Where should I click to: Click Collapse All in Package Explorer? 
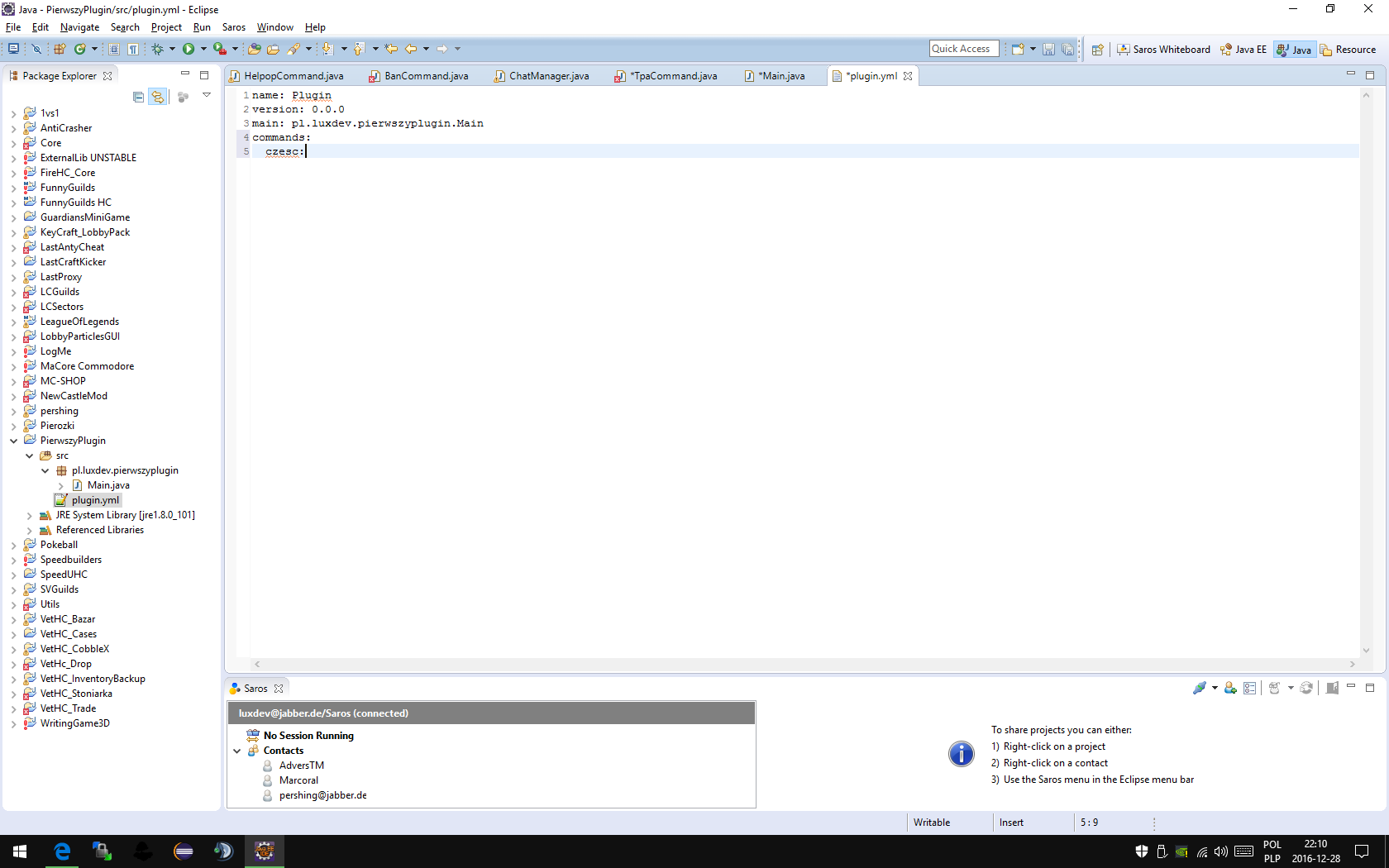click(x=138, y=97)
